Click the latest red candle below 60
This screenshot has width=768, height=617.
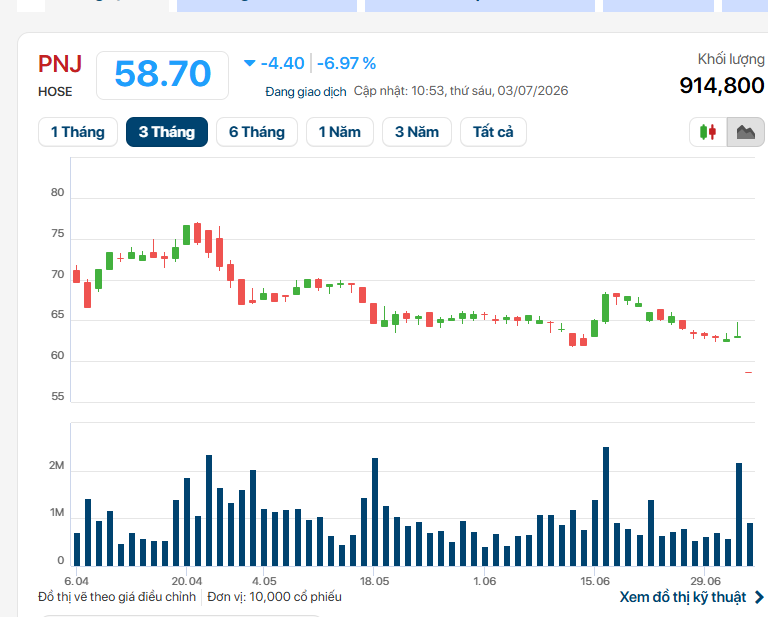click(x=748, y=373)
